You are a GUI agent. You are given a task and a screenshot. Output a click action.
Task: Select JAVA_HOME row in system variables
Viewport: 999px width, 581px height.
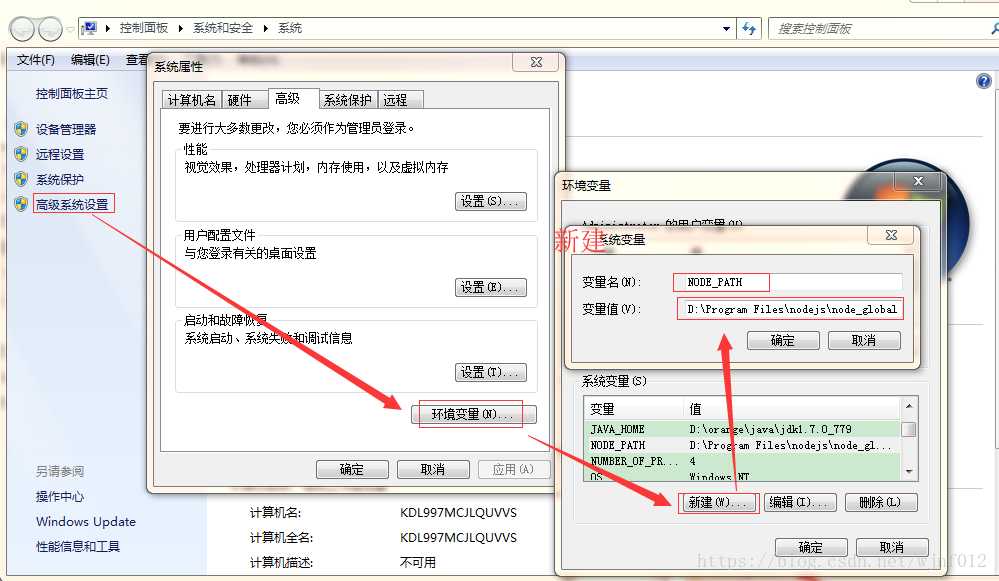(x=742, y=429)
